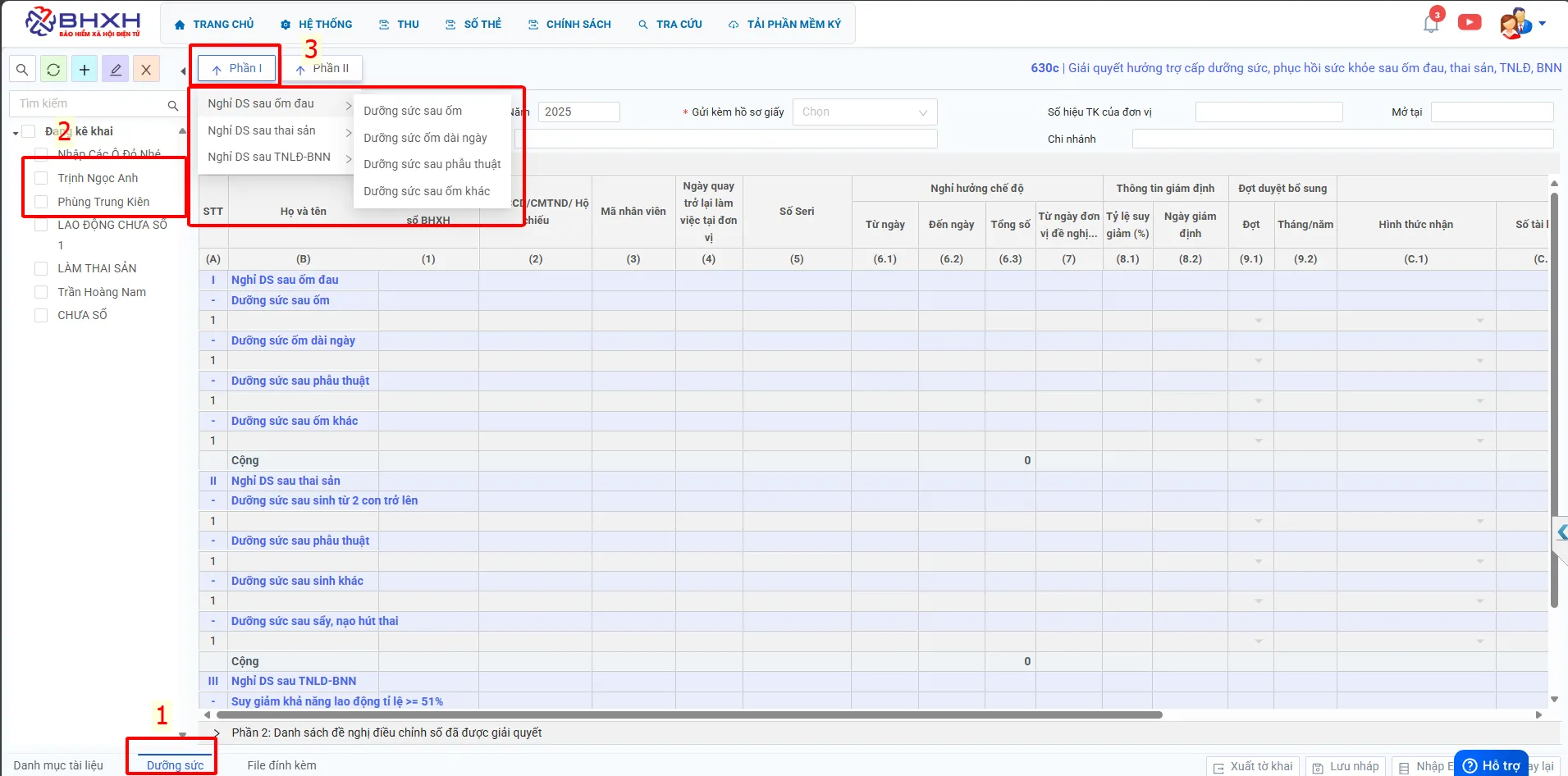Image resolution: width=1568 pixels, height=776 pixels.
Task: Switch to Dưỡng sức tab
Action: (x=175, y=765)
